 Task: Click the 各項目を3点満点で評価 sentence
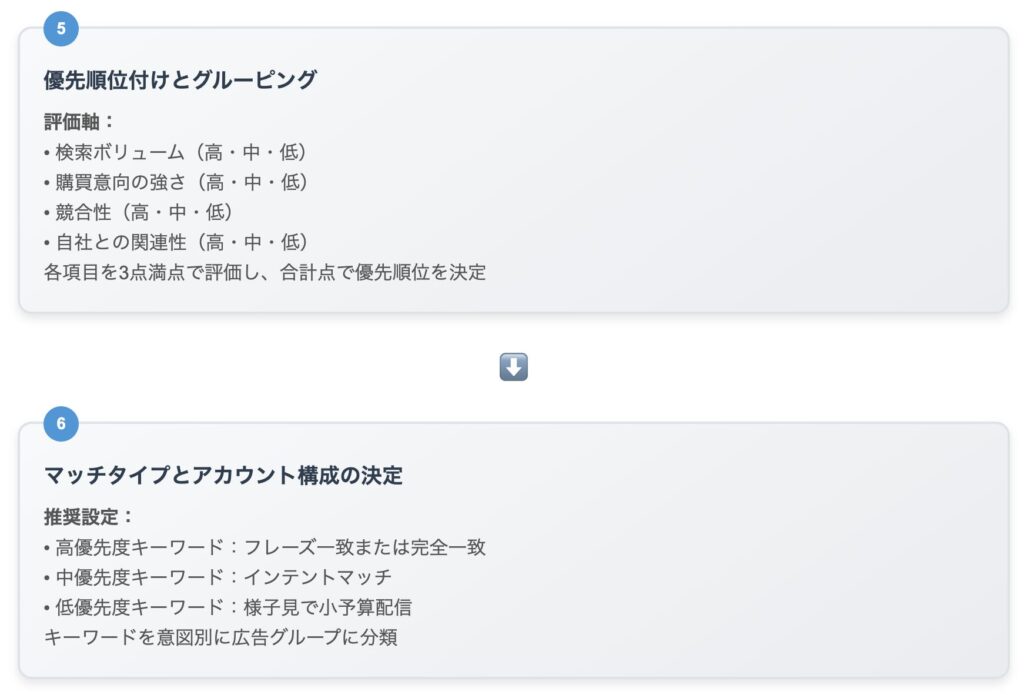tap(264, 272)
